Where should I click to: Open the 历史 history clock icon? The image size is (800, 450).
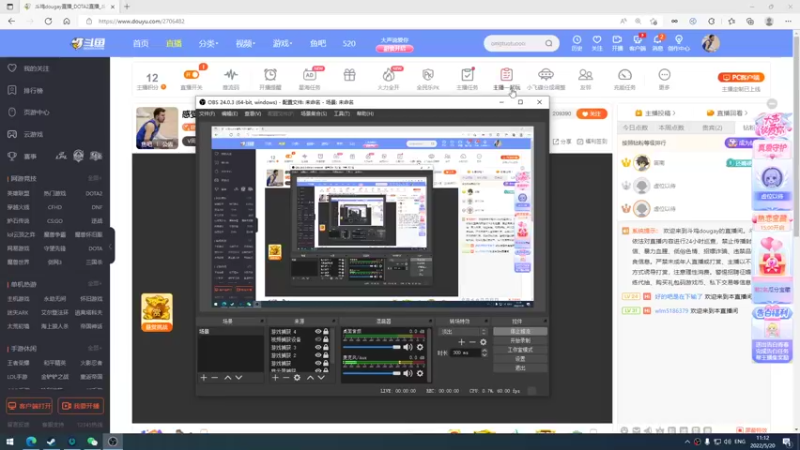click(577, 43)
